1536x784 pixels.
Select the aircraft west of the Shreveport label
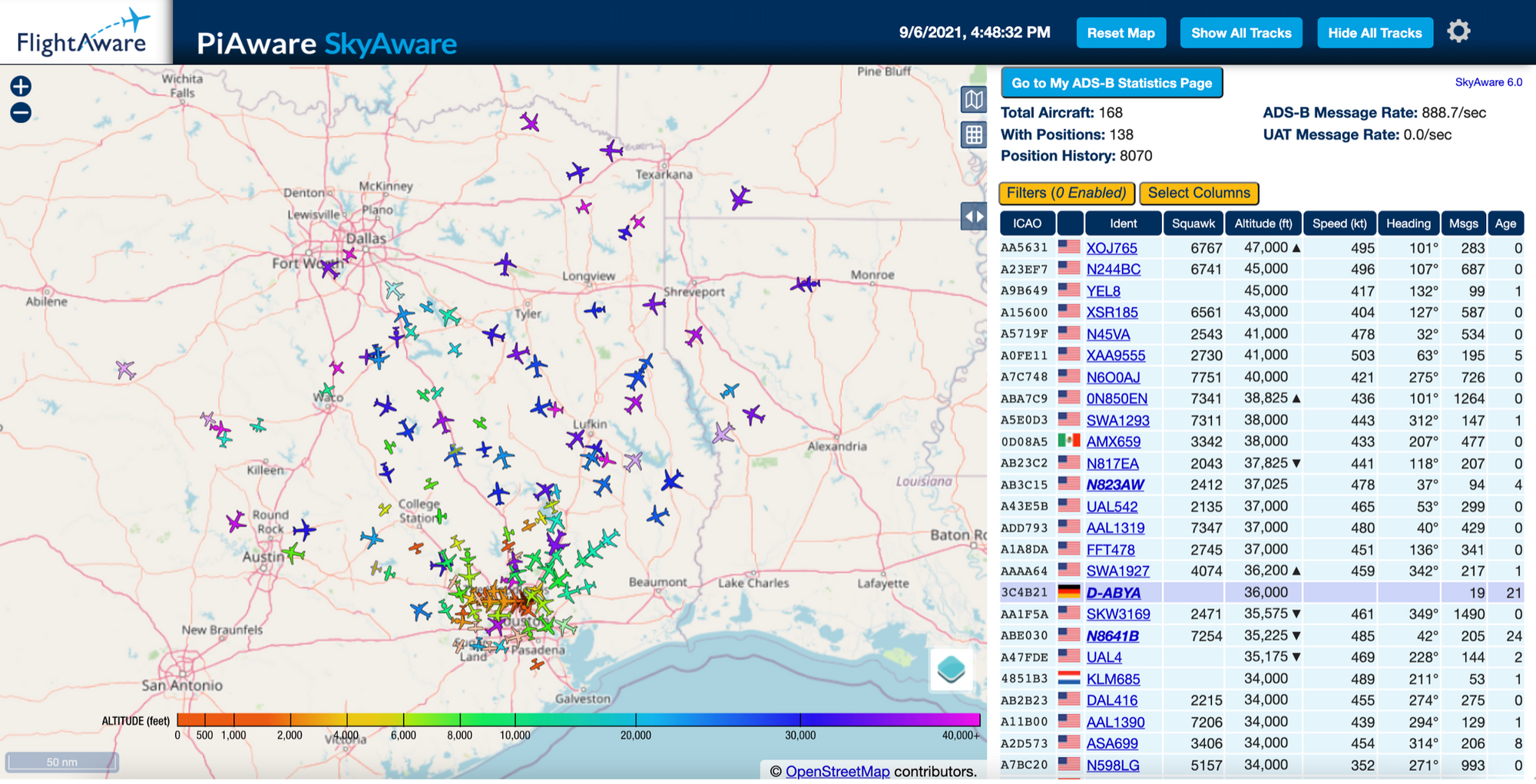pyautogui.click(x=654, y=304)
